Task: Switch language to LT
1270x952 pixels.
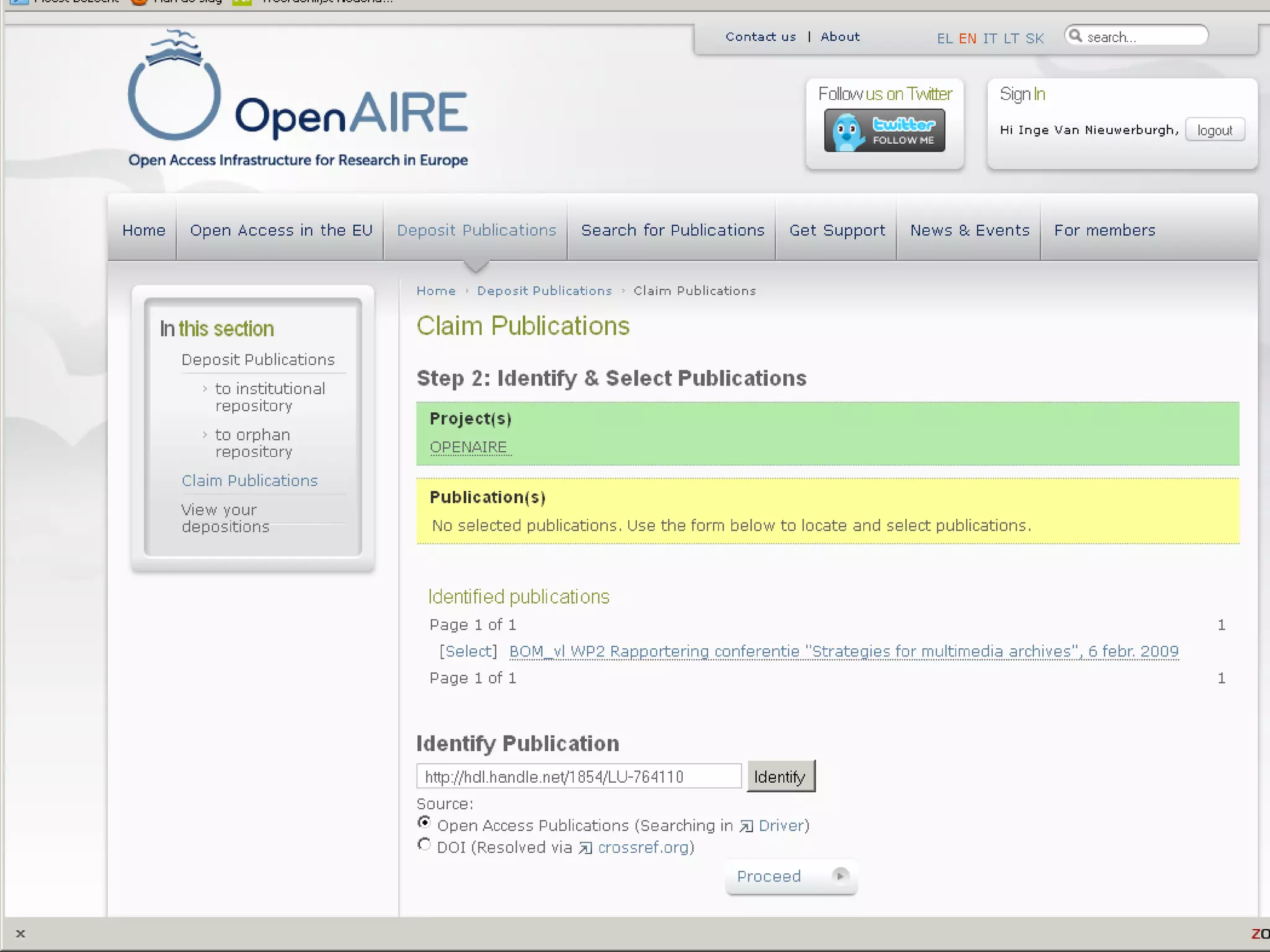Action: 1011,38
